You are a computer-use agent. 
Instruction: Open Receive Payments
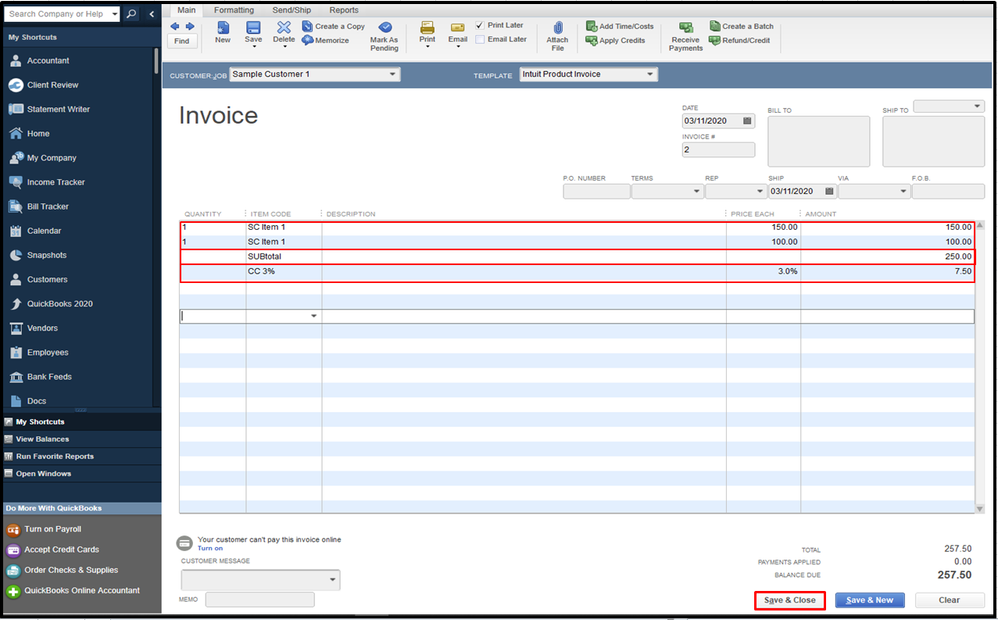tap(685, 36)
